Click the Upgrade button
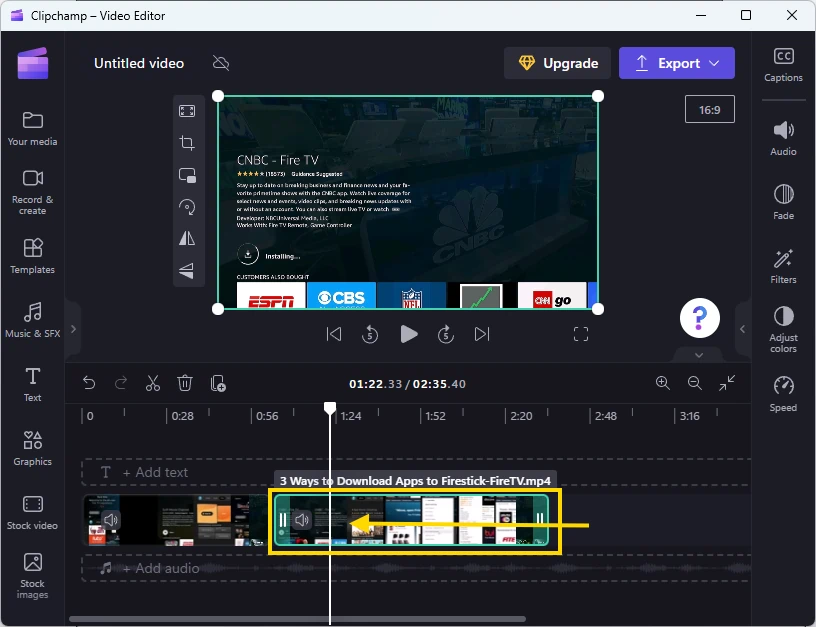This screenshot has width=816, height=627. (557, 63)
